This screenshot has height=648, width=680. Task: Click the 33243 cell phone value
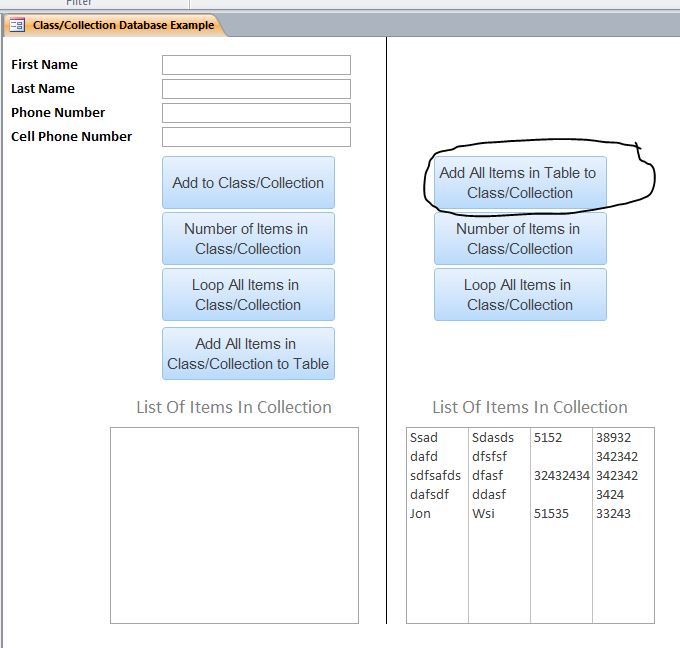point(613,514)
